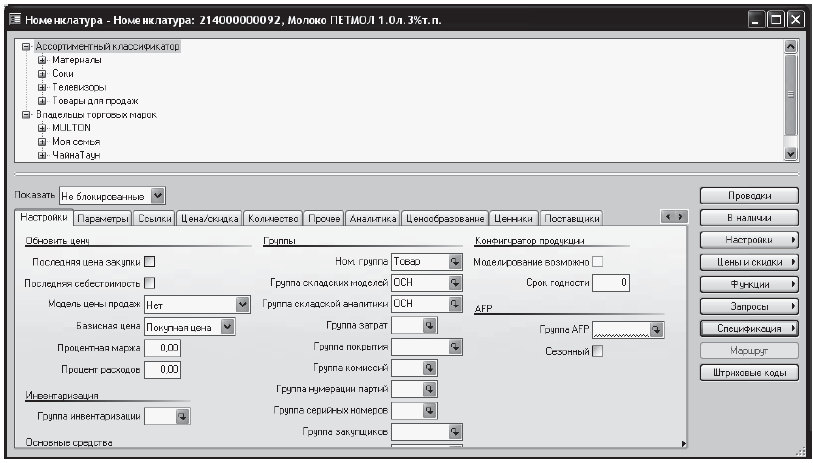Image resolution: width=813 pixels, height=463 pixels.
Task: Click lookup icon for Группа комиссий
Action: tap(430, 368)
